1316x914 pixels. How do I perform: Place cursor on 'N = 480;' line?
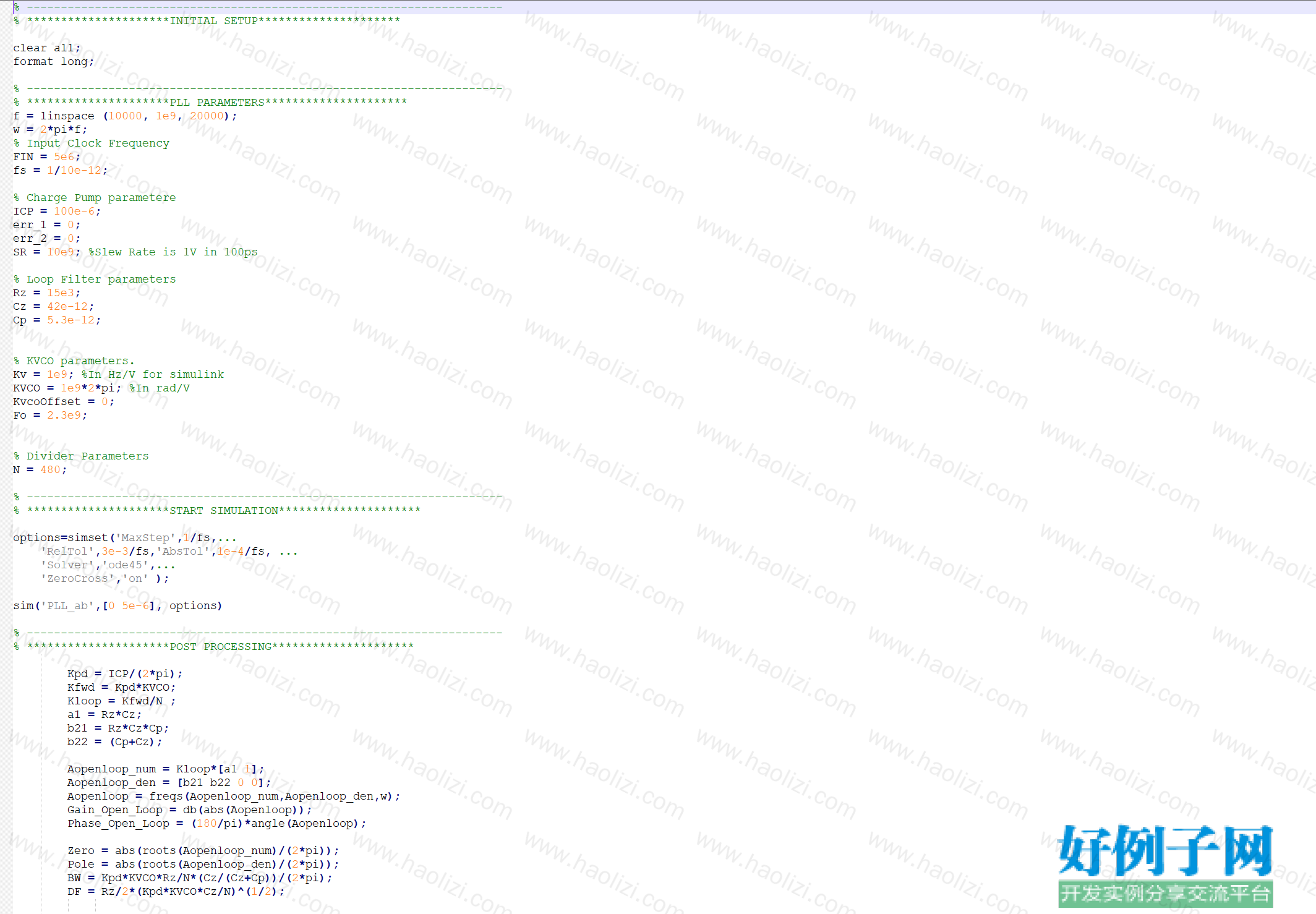point(40,469)
